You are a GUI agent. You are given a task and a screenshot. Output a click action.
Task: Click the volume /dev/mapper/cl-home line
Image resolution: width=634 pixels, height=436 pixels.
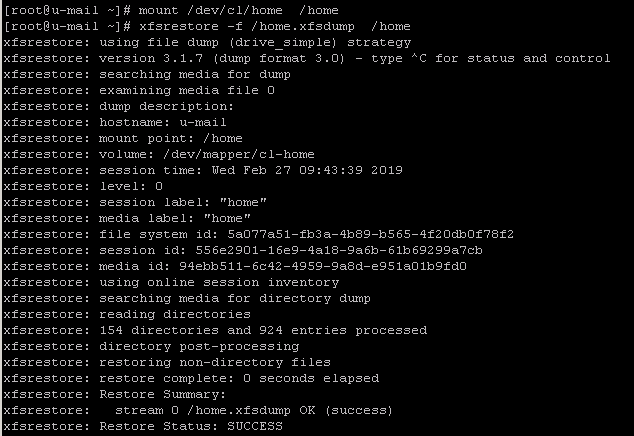click(x=158, y=154)
